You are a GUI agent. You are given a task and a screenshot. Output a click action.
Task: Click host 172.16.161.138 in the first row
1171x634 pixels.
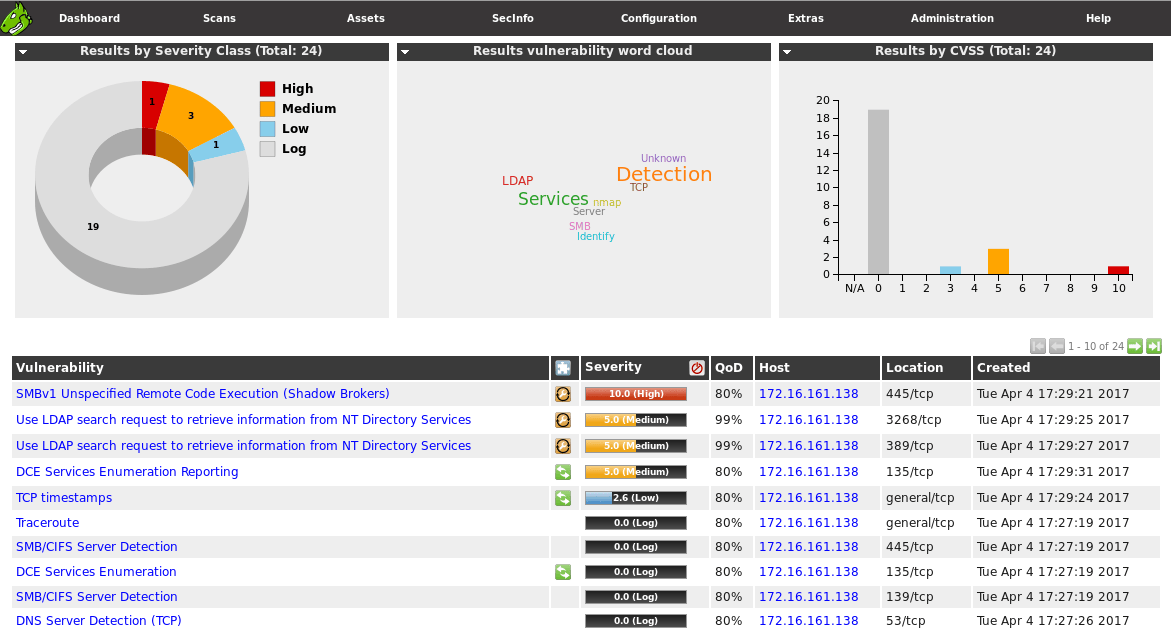(808, 394)
